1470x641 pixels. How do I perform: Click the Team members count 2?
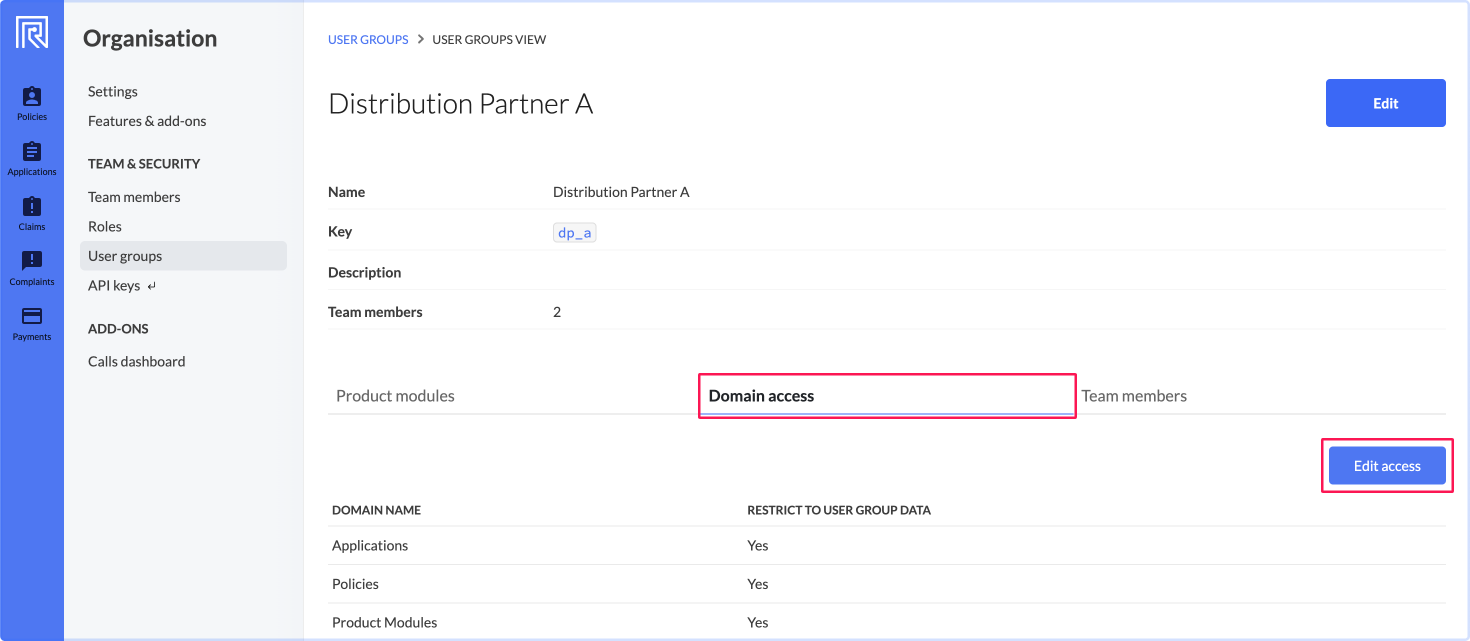557,312
